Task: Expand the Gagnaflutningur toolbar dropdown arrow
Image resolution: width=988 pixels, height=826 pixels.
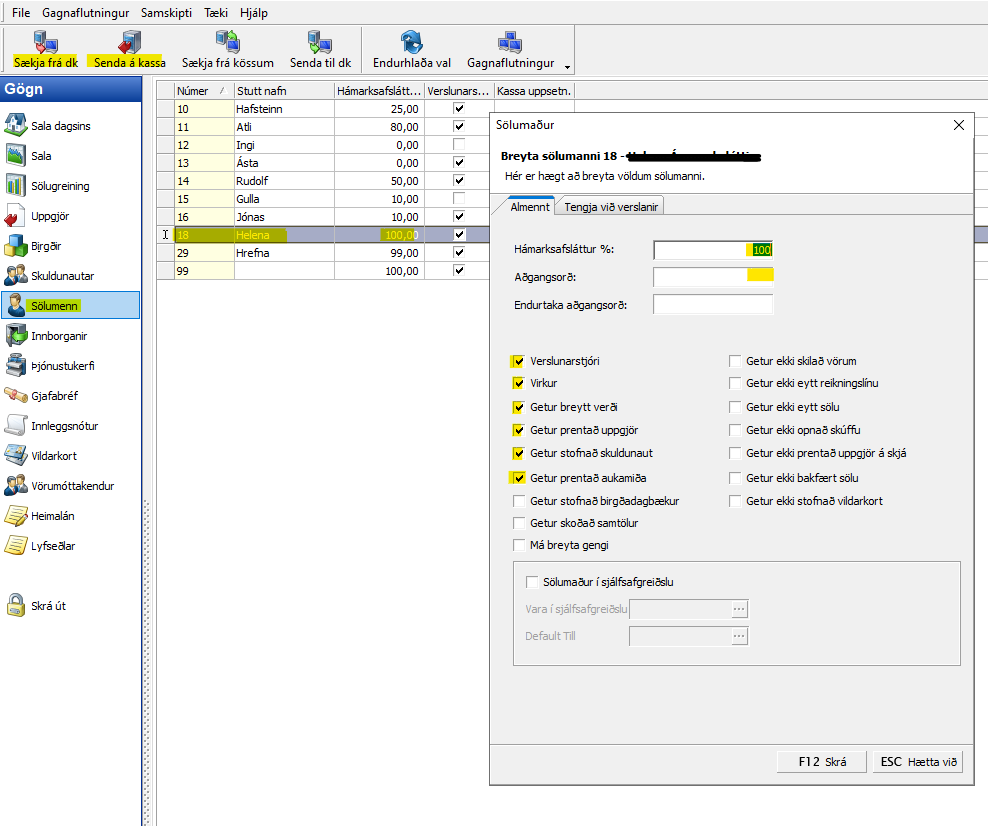Action: point(568,67)
